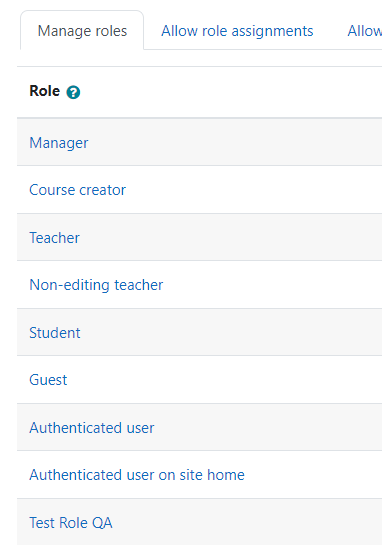Click blank space right of Teacher link

tap(230, 238)
